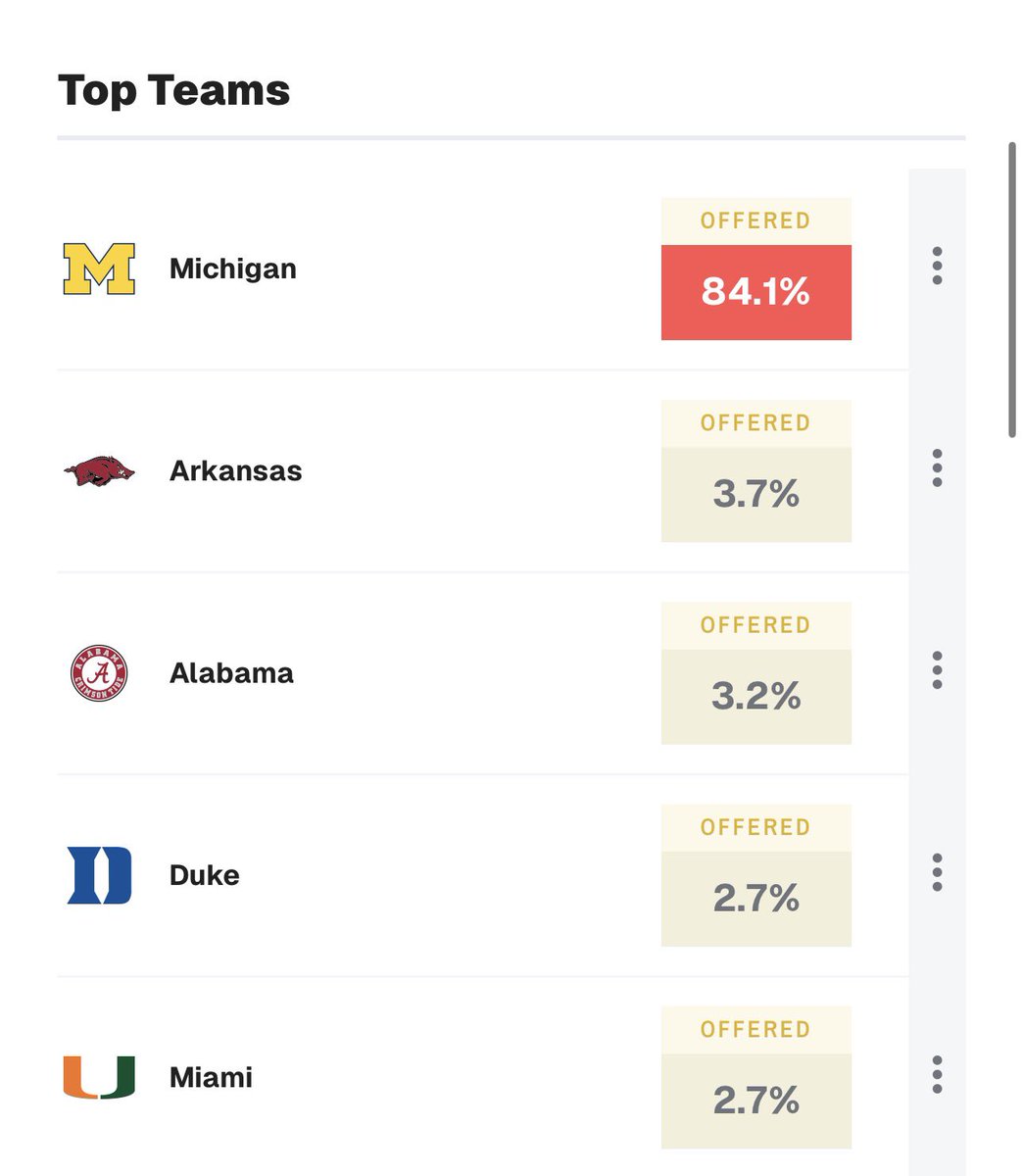Viewport: 1023px width, 1176px height.
Task: Click the 3.7% Arkansas prediction box
Action: (756, 494)
